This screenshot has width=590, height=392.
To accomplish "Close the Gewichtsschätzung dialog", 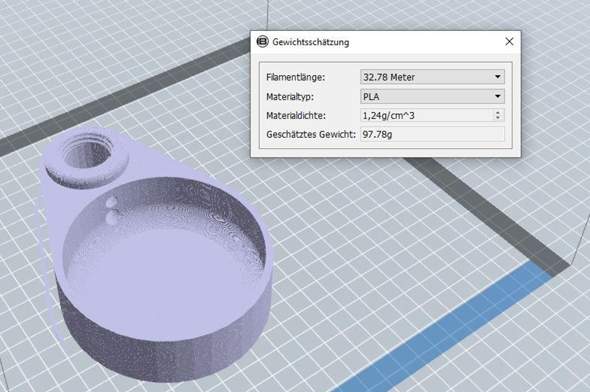I will coord(509,41).
